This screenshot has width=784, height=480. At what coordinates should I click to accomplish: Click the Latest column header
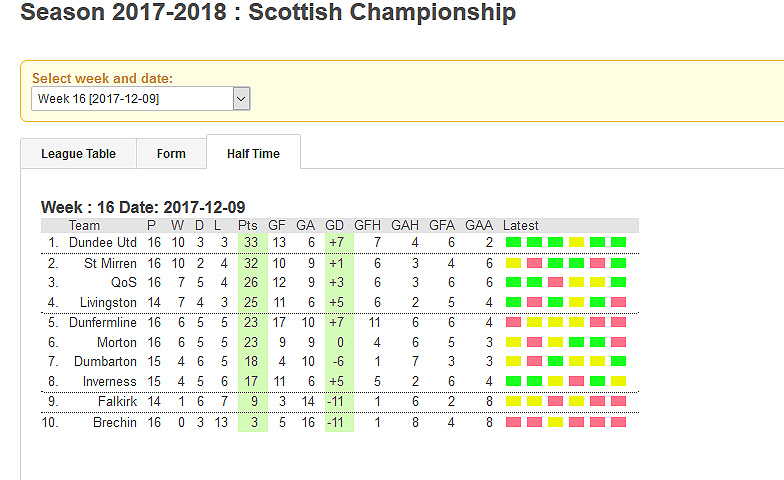(520, 226)
